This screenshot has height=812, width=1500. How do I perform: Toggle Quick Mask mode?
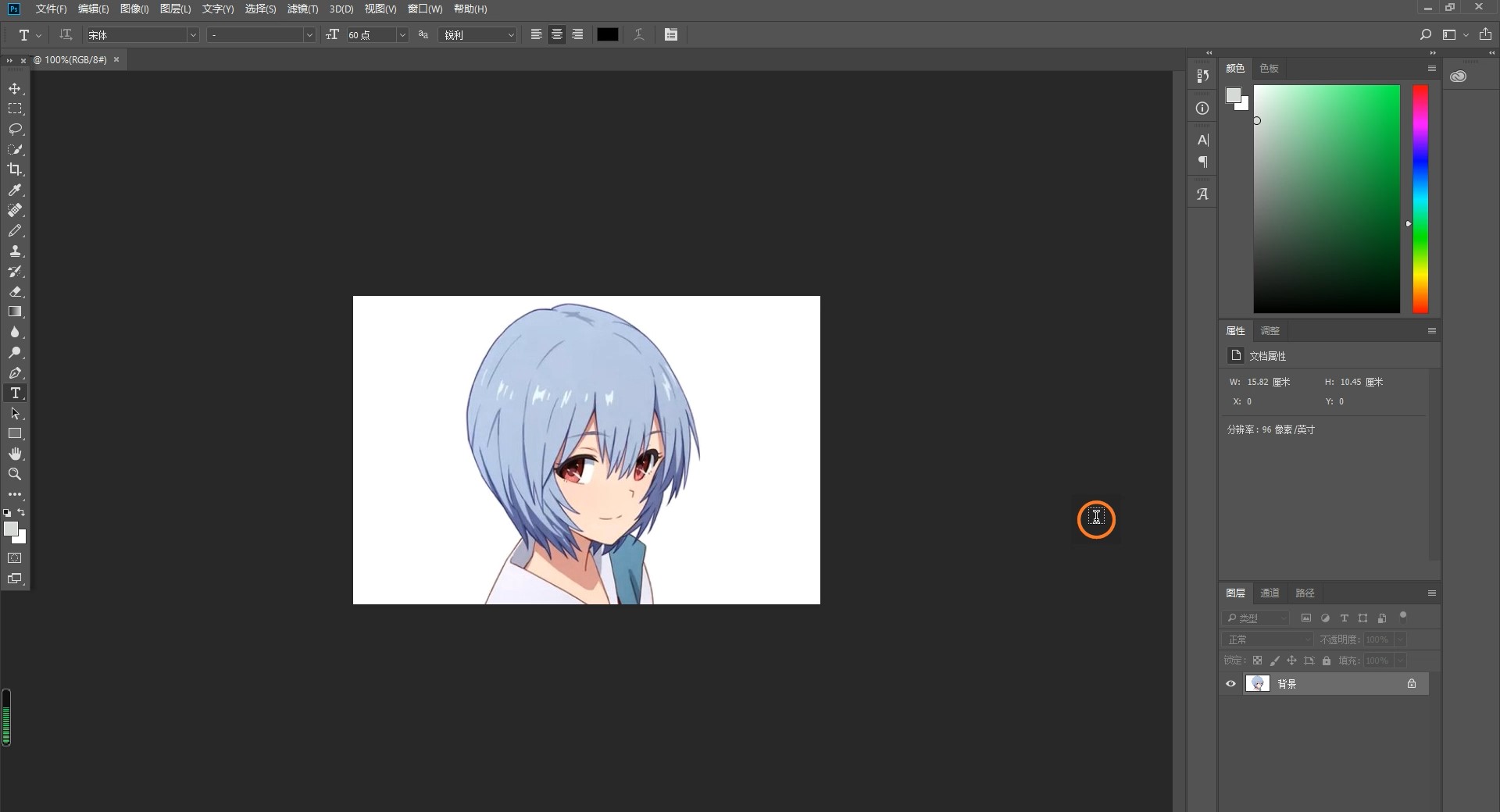[x=15, y=558]
